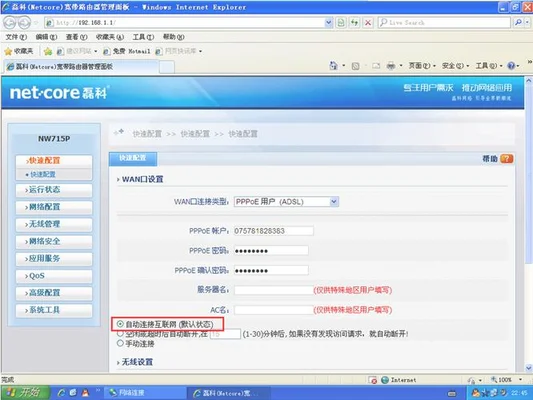Click the Internet zone globe icon

tap(385, 380)
